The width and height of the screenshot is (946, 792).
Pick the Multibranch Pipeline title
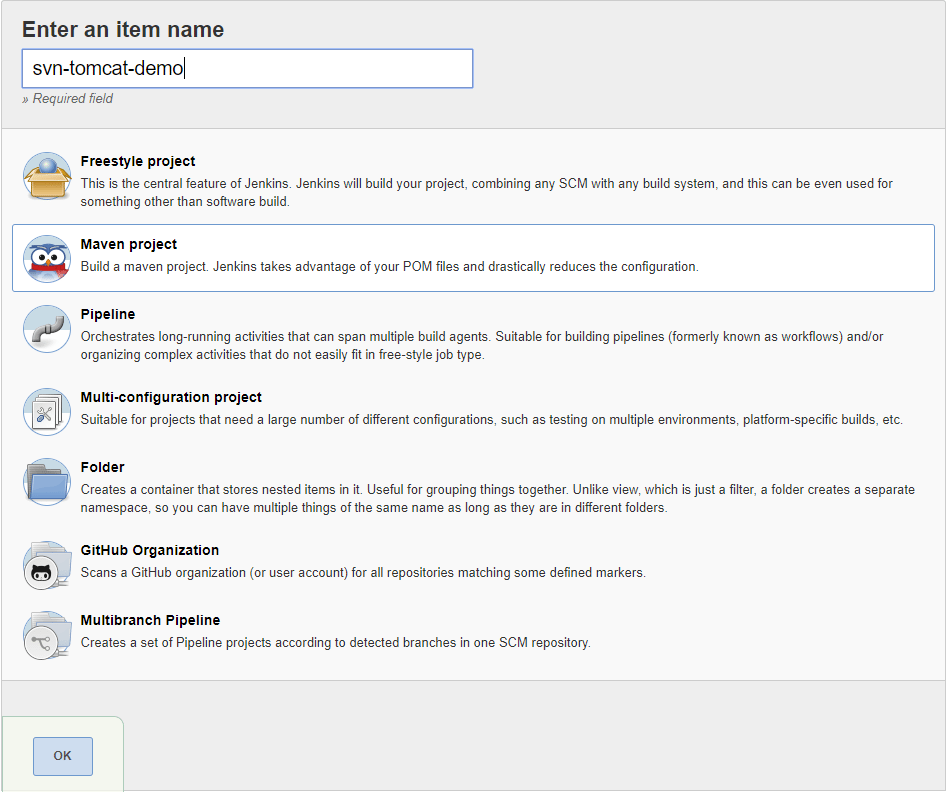point(150,620)
